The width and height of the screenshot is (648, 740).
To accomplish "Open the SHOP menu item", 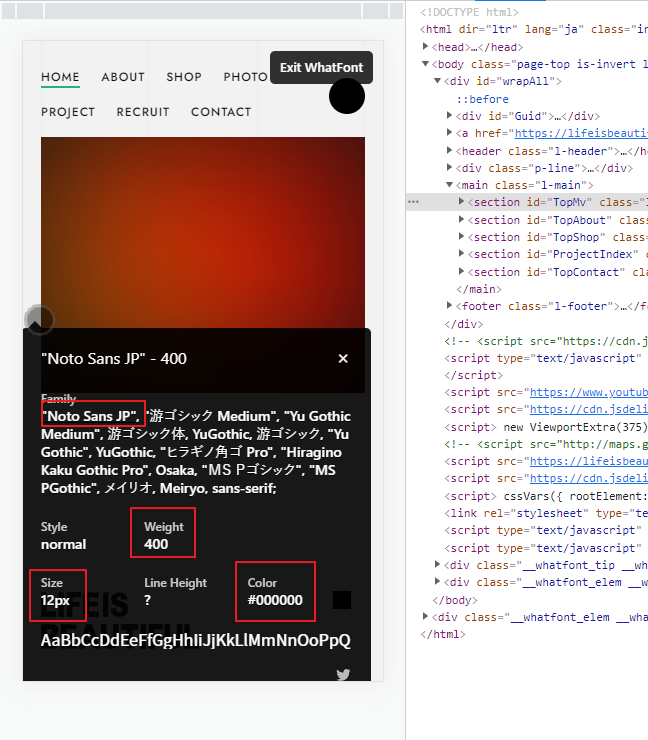I will [184, 77].
